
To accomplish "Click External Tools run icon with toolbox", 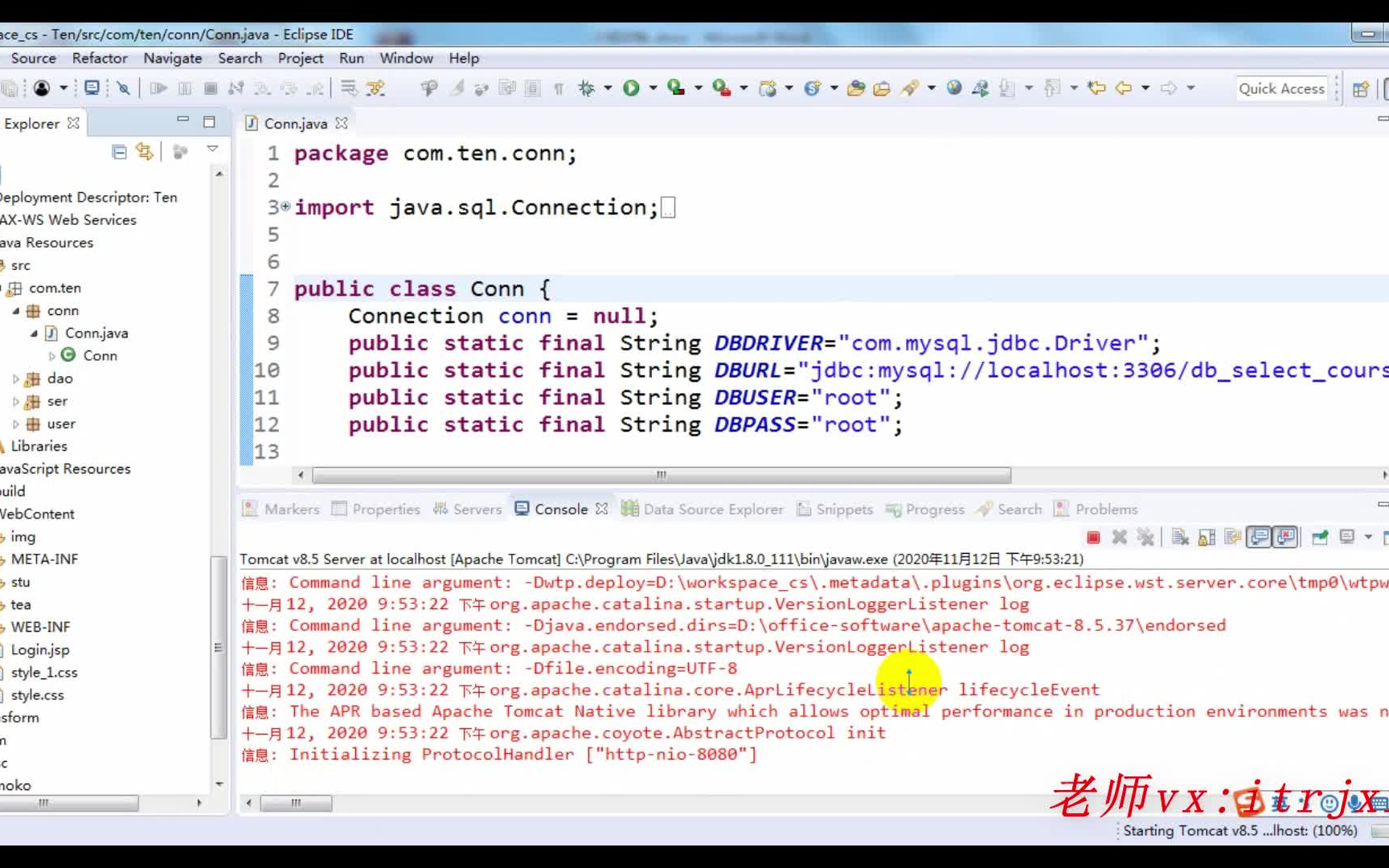I will click(x=721, y=88).
